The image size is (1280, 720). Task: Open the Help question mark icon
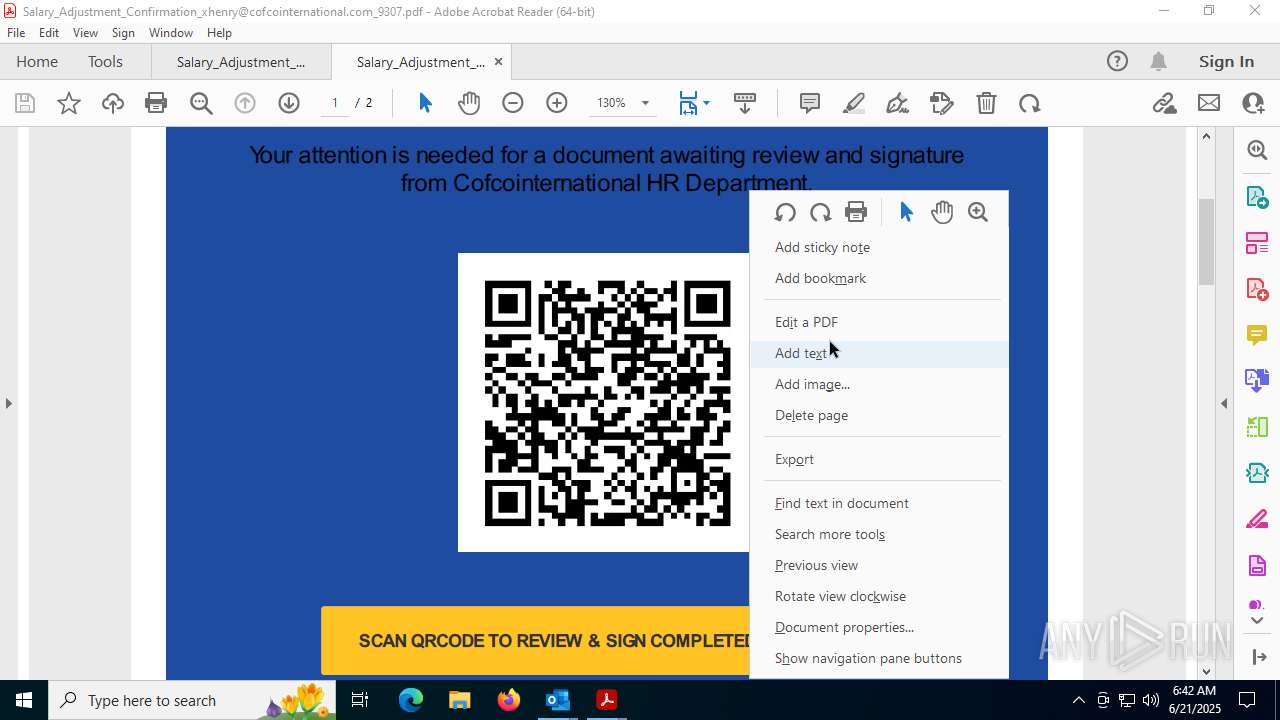click(1117, 61)
